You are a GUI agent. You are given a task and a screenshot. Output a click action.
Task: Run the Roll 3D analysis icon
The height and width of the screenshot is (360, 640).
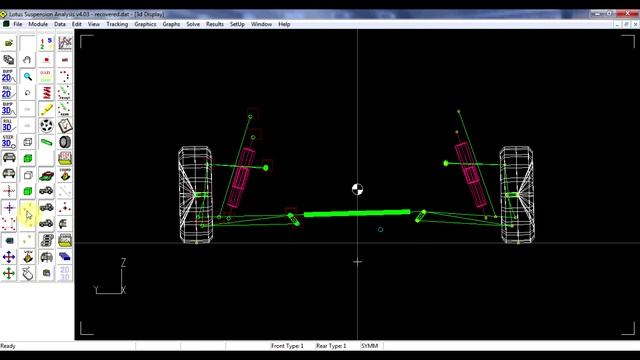9,125
